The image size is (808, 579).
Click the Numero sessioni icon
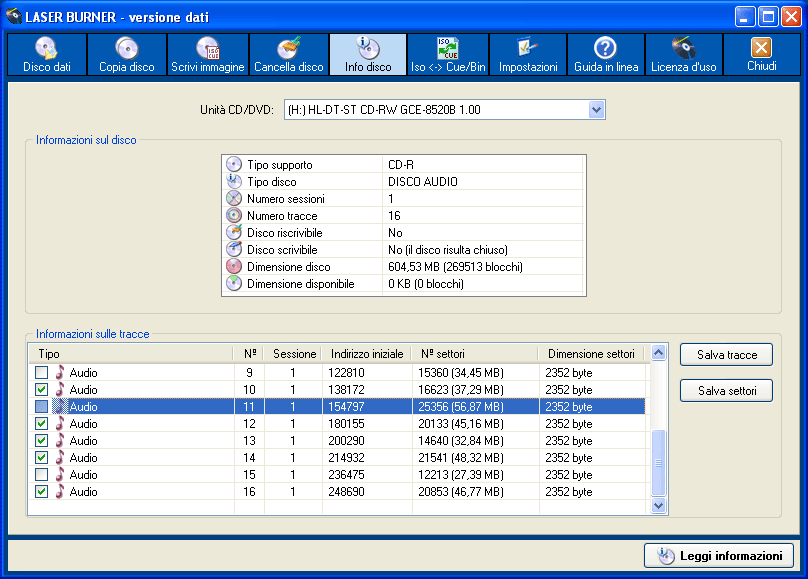click(234, 198)
